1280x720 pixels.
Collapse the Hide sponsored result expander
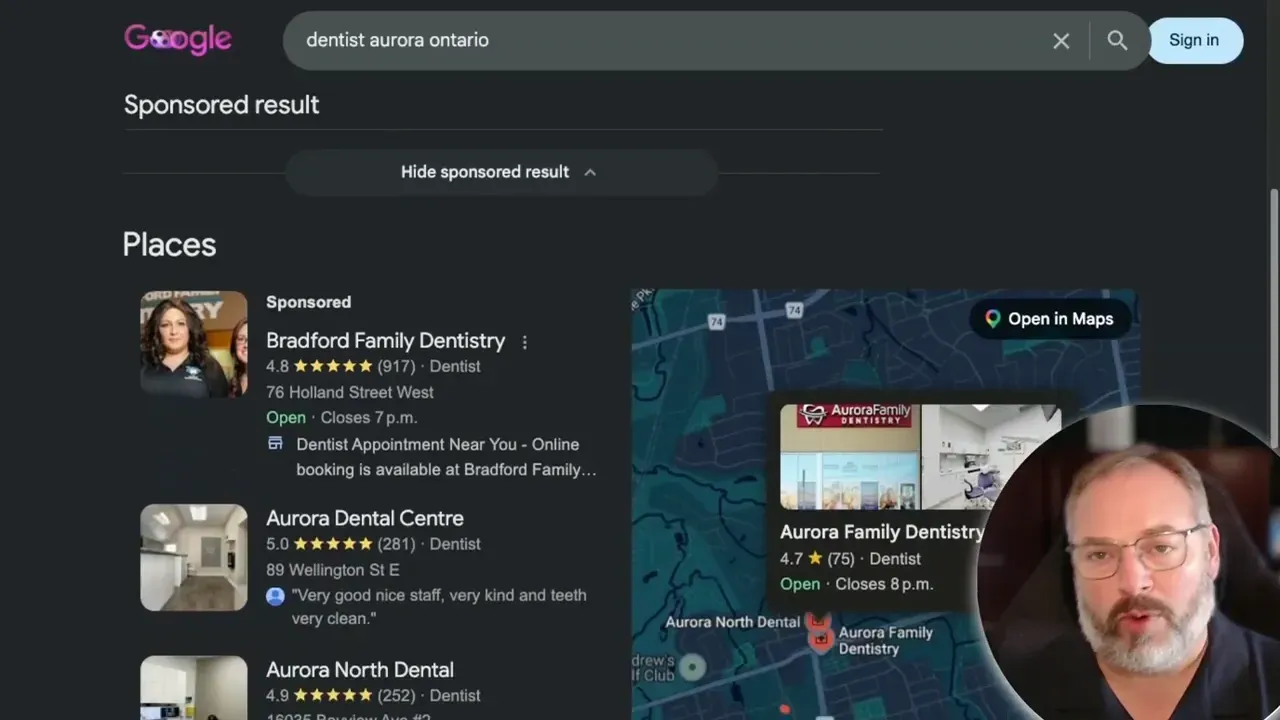[501, 172]
